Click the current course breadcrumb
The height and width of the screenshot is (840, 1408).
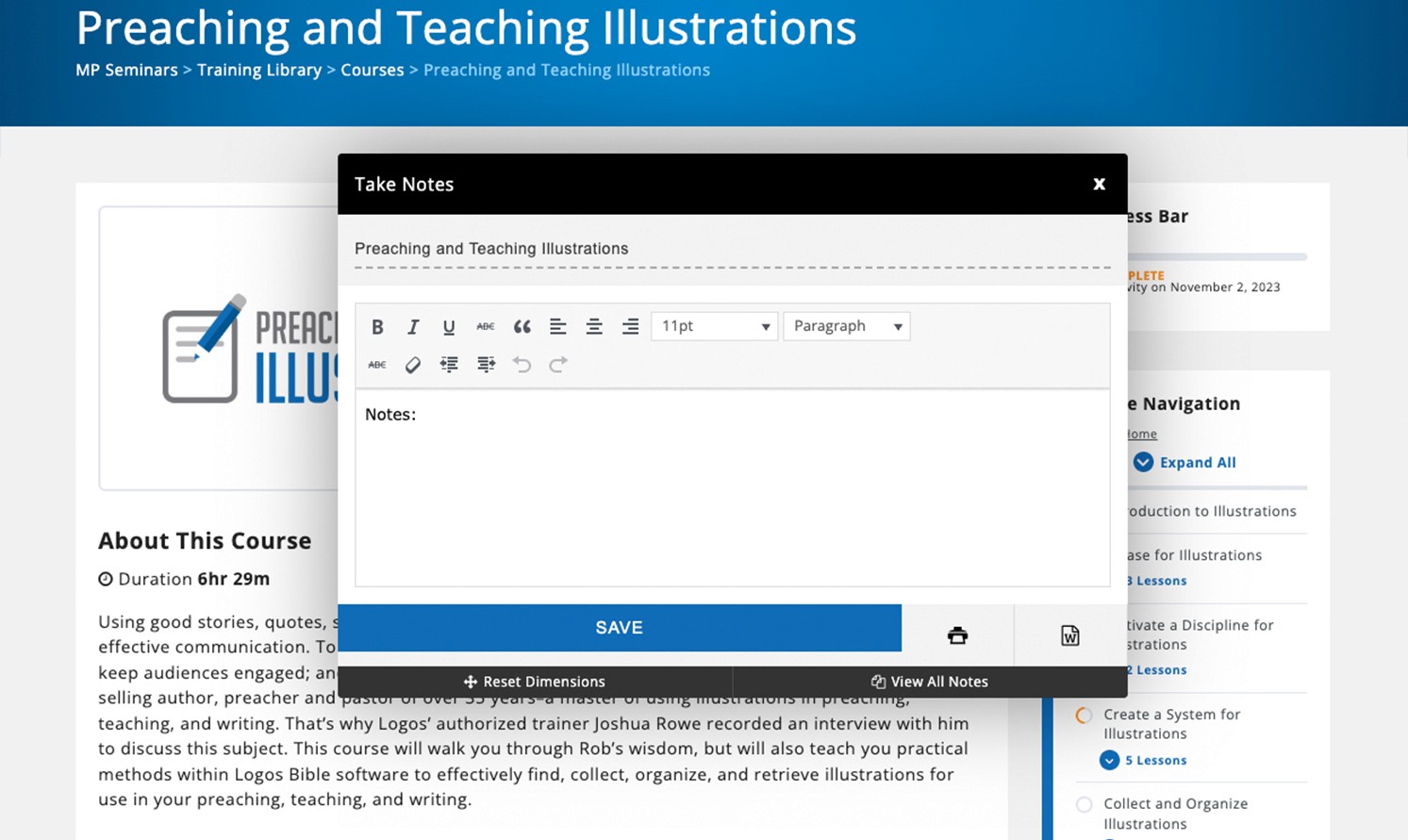pos(567,70)
